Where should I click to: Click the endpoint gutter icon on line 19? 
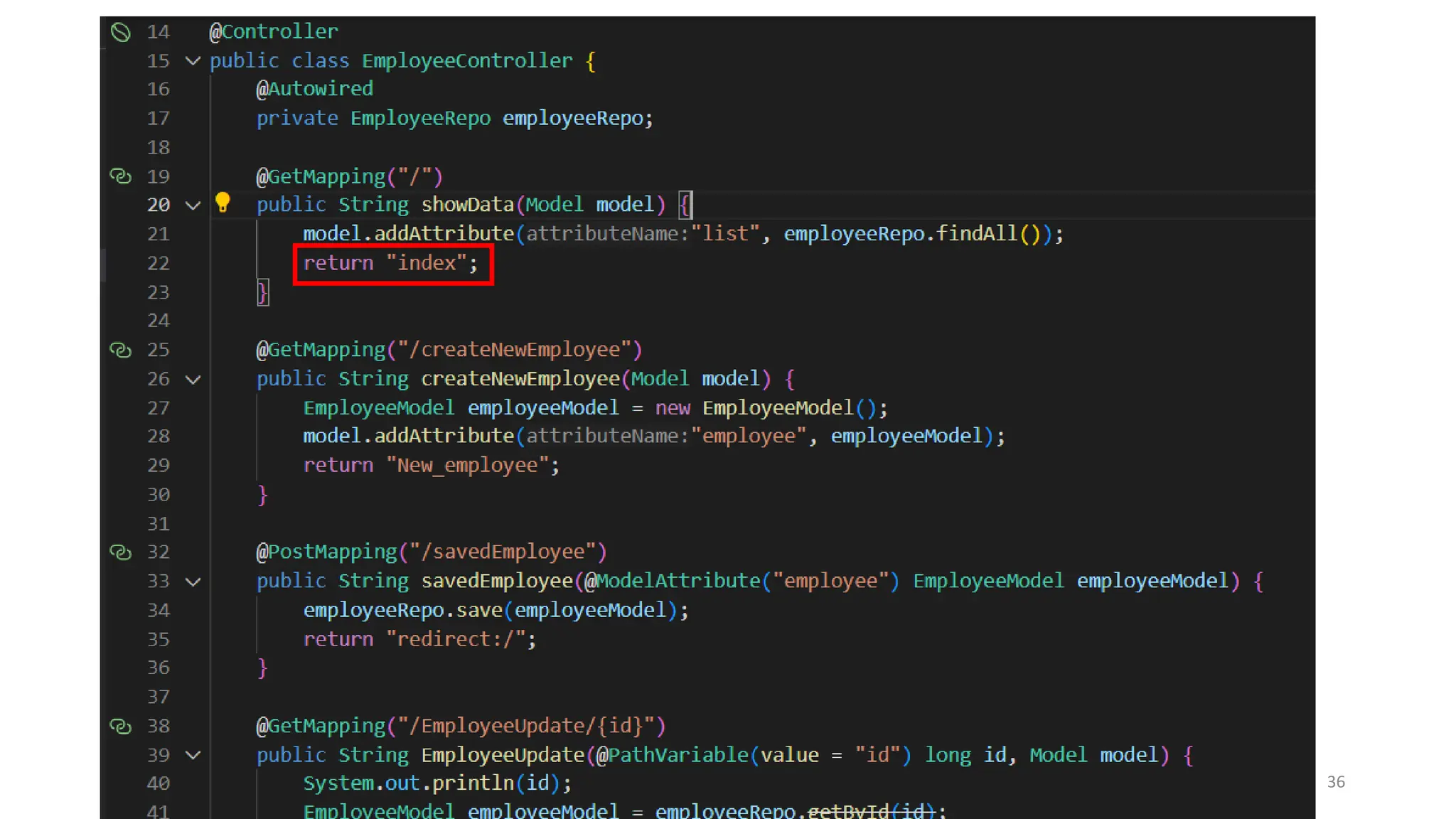(x=121, y=176)
